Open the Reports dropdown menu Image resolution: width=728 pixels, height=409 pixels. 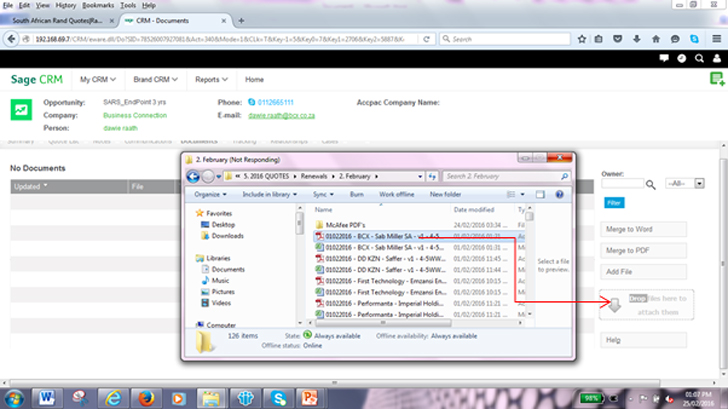pyautogui.click(x=211, y=79)
